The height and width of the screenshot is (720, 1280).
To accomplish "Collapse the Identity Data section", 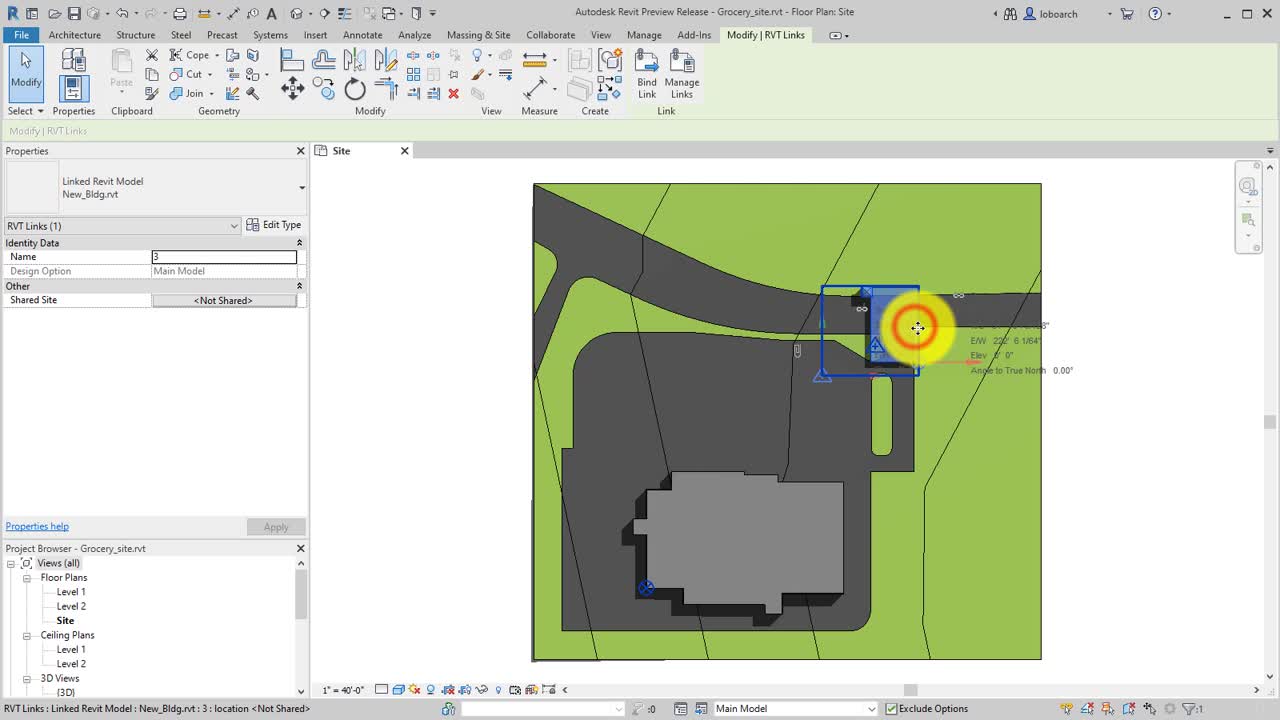I will pos(299,243).
